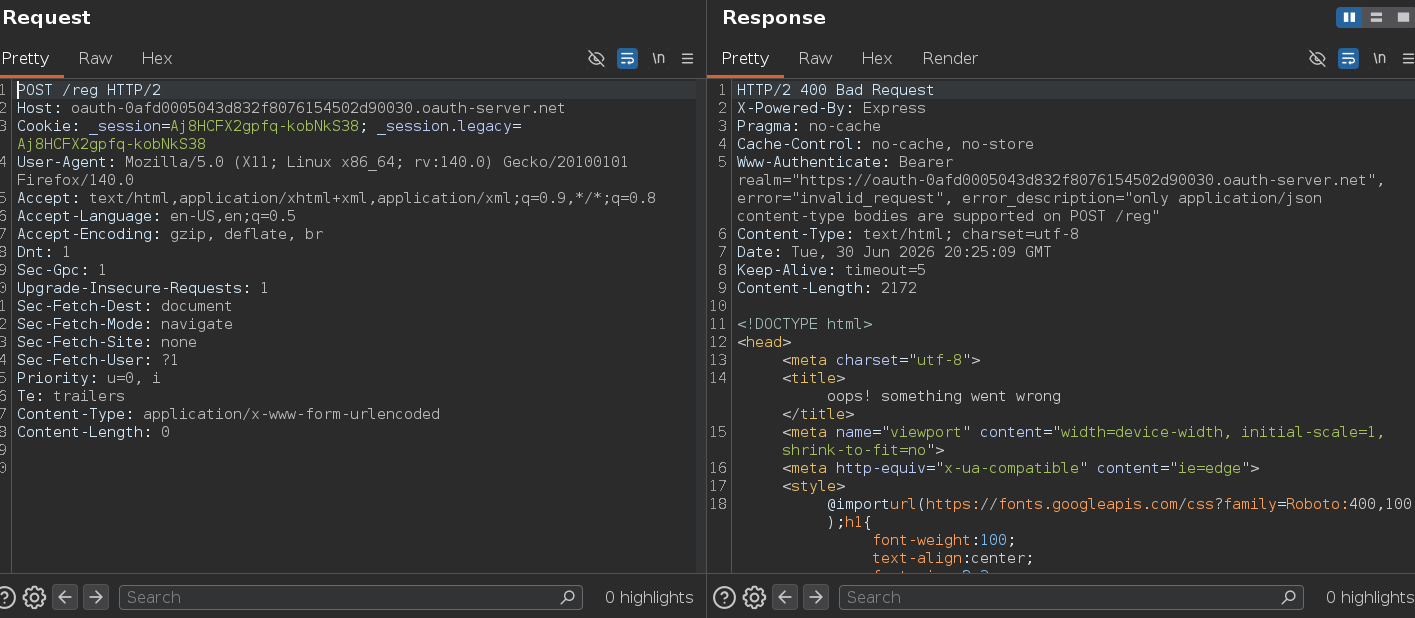Click Cache-Control response header
1415x618 pixels.
[x=885, y=144]
